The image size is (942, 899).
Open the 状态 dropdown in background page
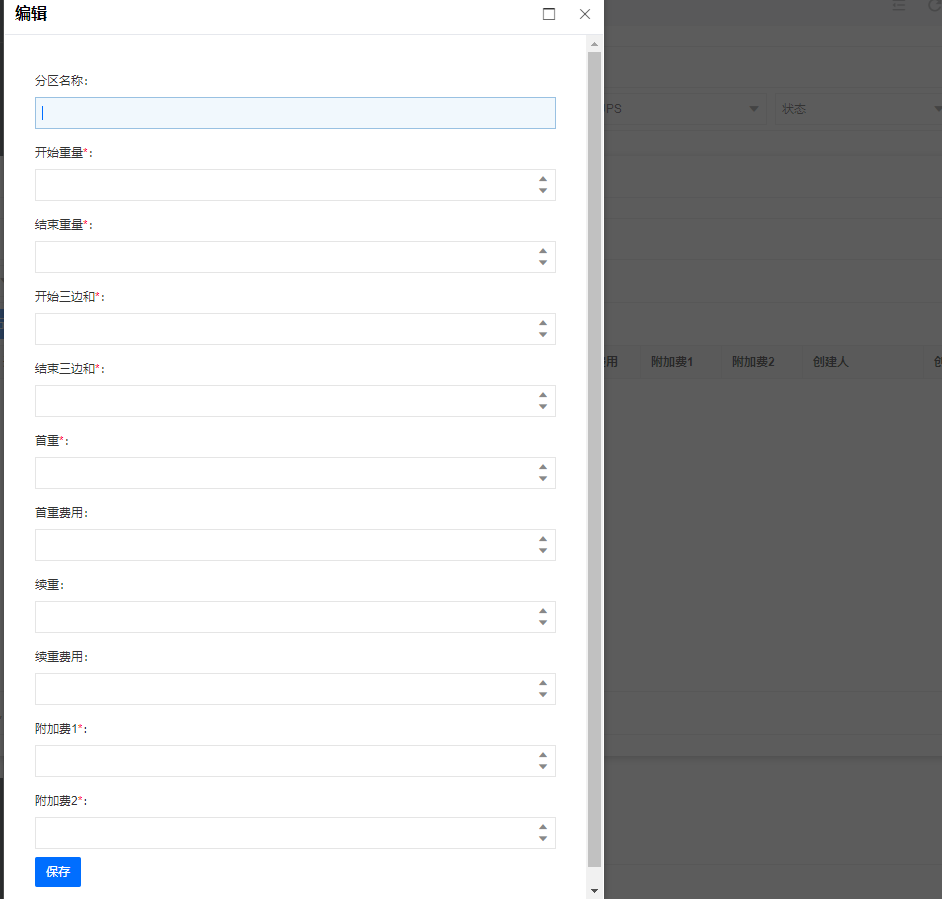coord(858,109)
